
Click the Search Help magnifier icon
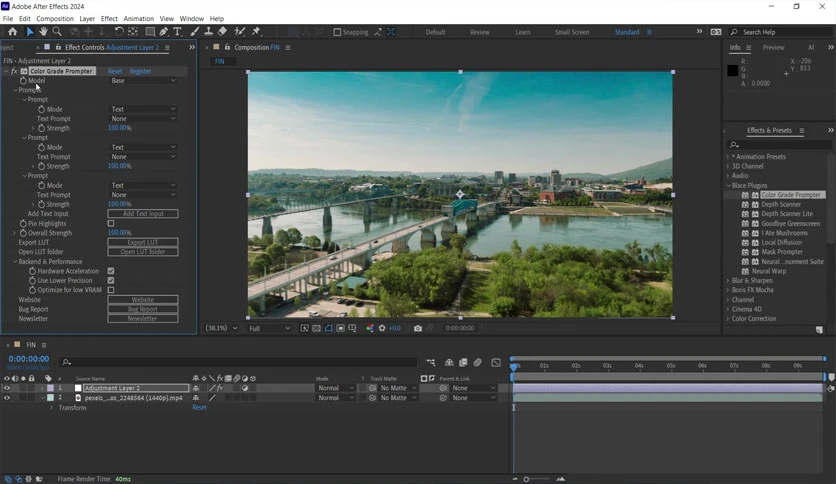click(734, 32)
